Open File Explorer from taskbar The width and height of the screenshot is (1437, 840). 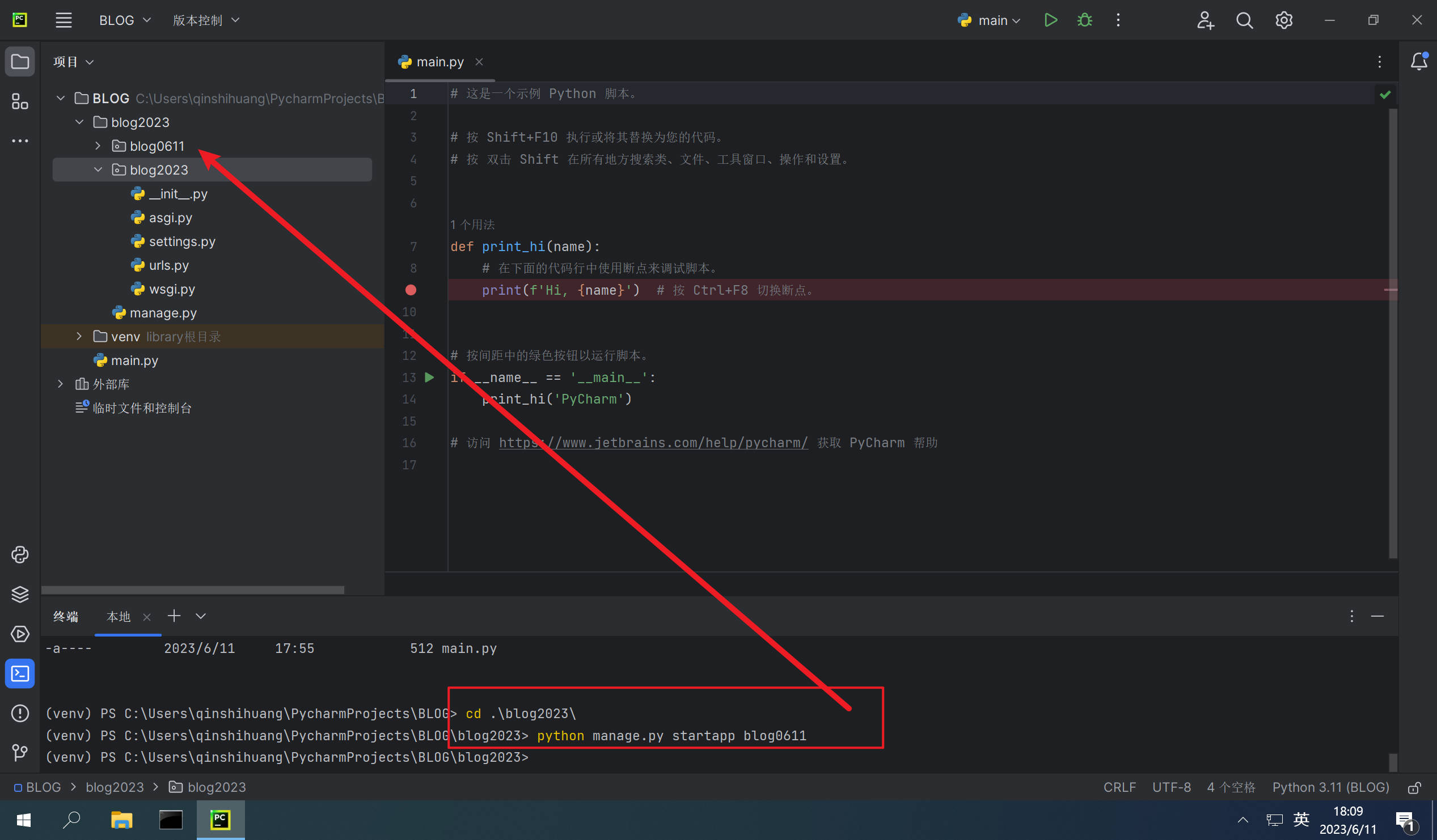coord(121,820)
